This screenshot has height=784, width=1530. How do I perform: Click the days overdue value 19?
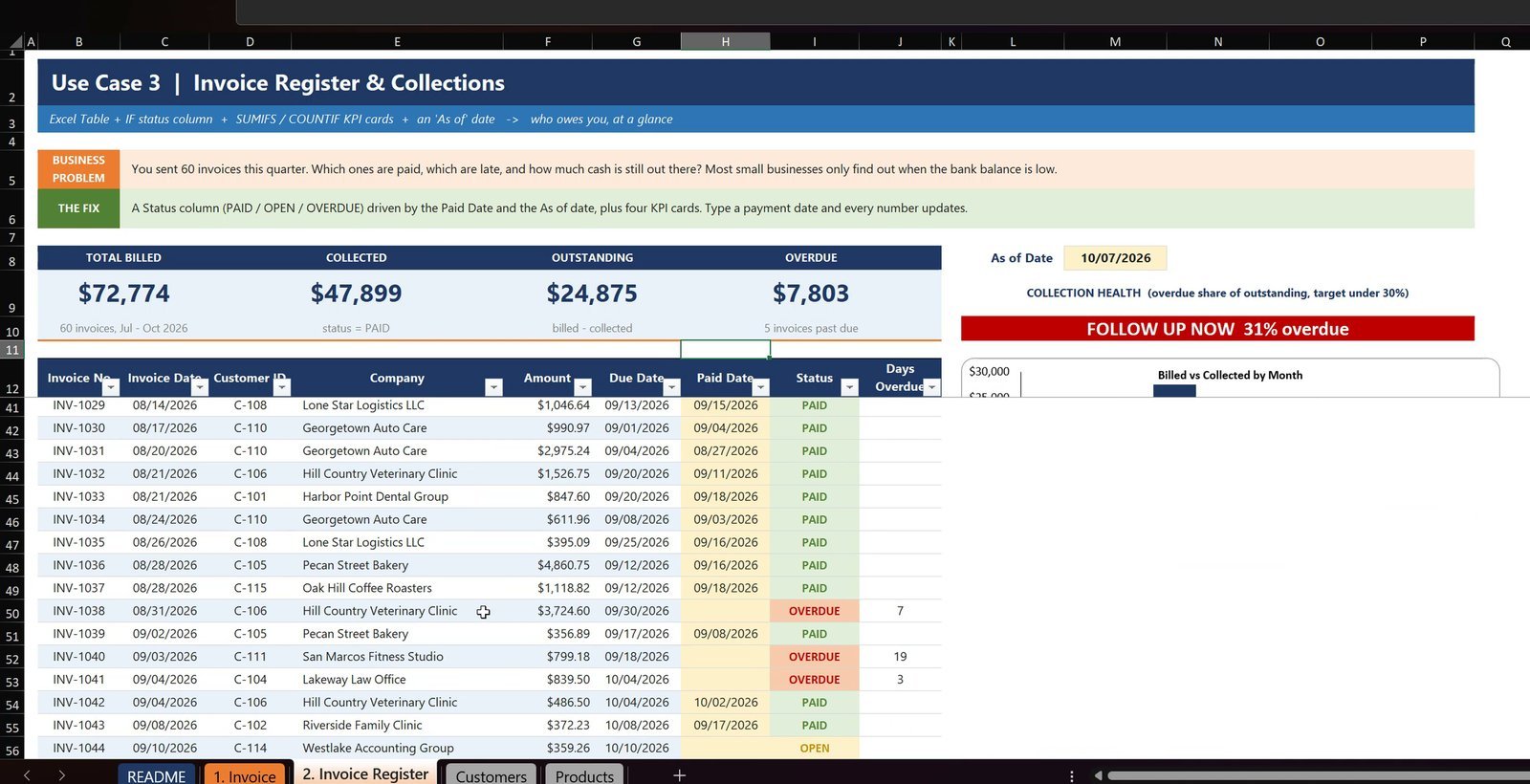pos(900,657)
